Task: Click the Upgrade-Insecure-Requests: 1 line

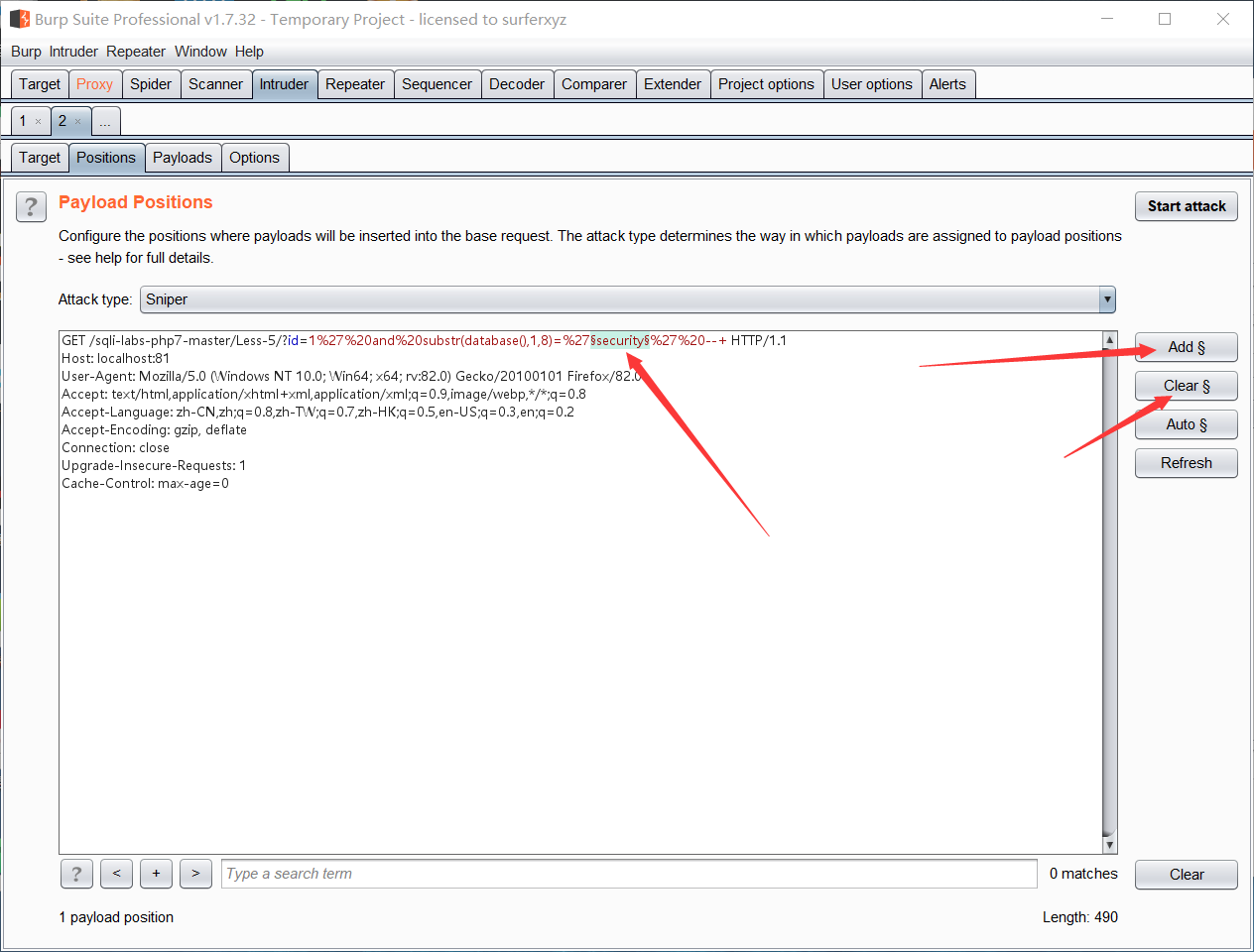Action: (154, 465)
